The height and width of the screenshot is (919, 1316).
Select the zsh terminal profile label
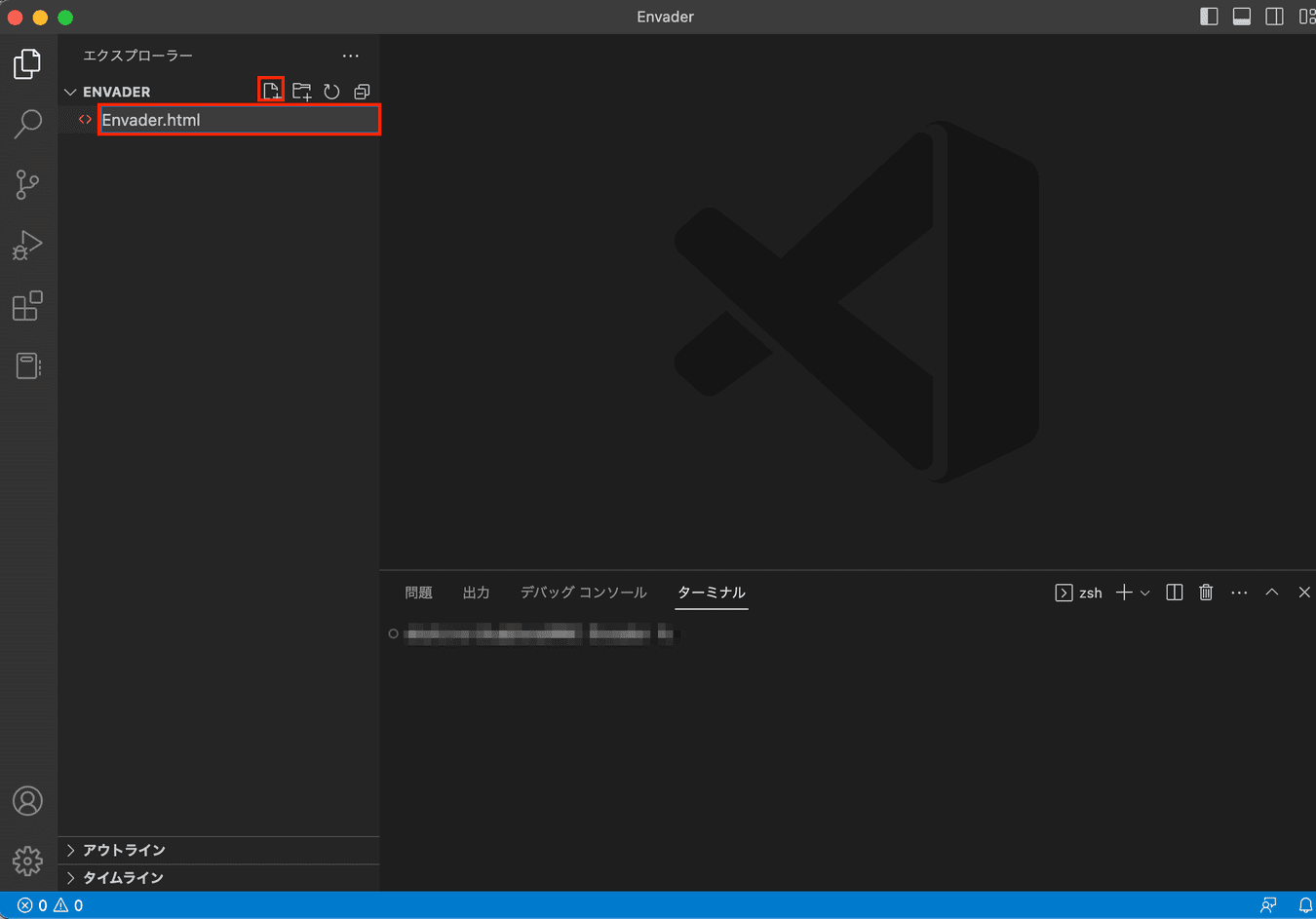[1079, 593]
